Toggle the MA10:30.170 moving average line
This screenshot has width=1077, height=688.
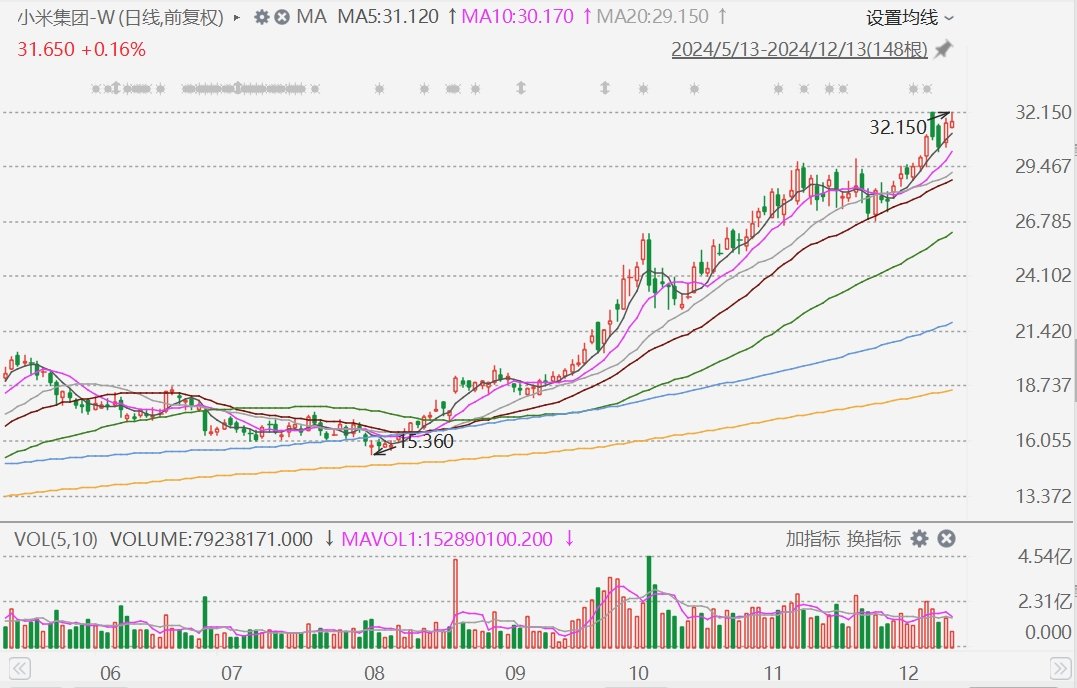coord(517,16)
